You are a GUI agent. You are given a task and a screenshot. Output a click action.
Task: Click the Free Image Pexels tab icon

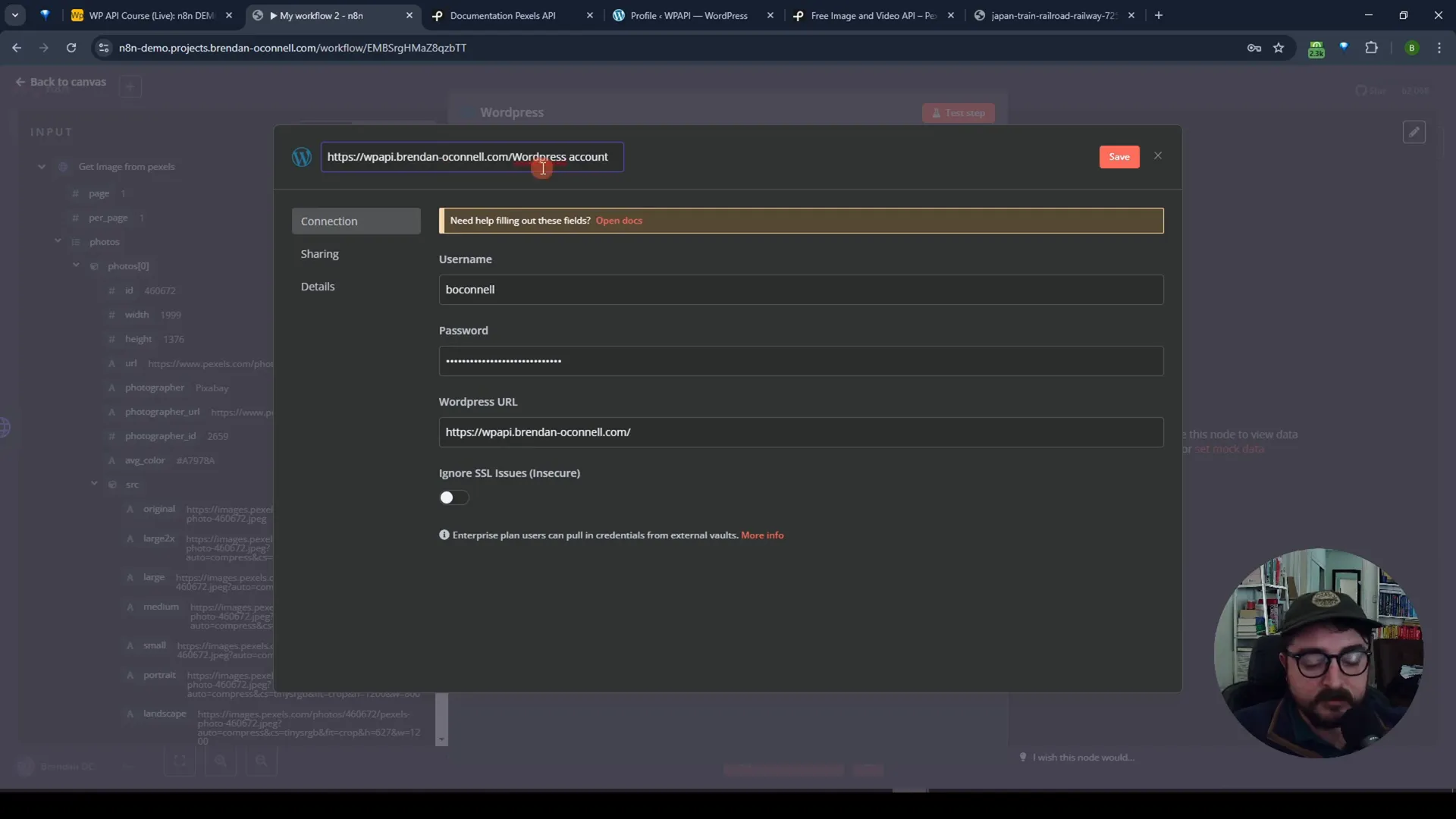(x=801, y=15)
